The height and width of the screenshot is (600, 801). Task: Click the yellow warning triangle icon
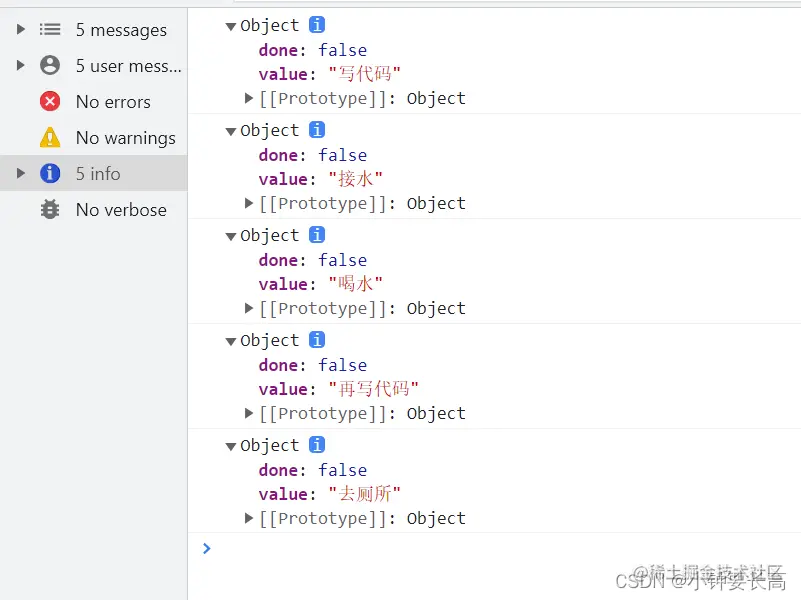pos(50,137)
